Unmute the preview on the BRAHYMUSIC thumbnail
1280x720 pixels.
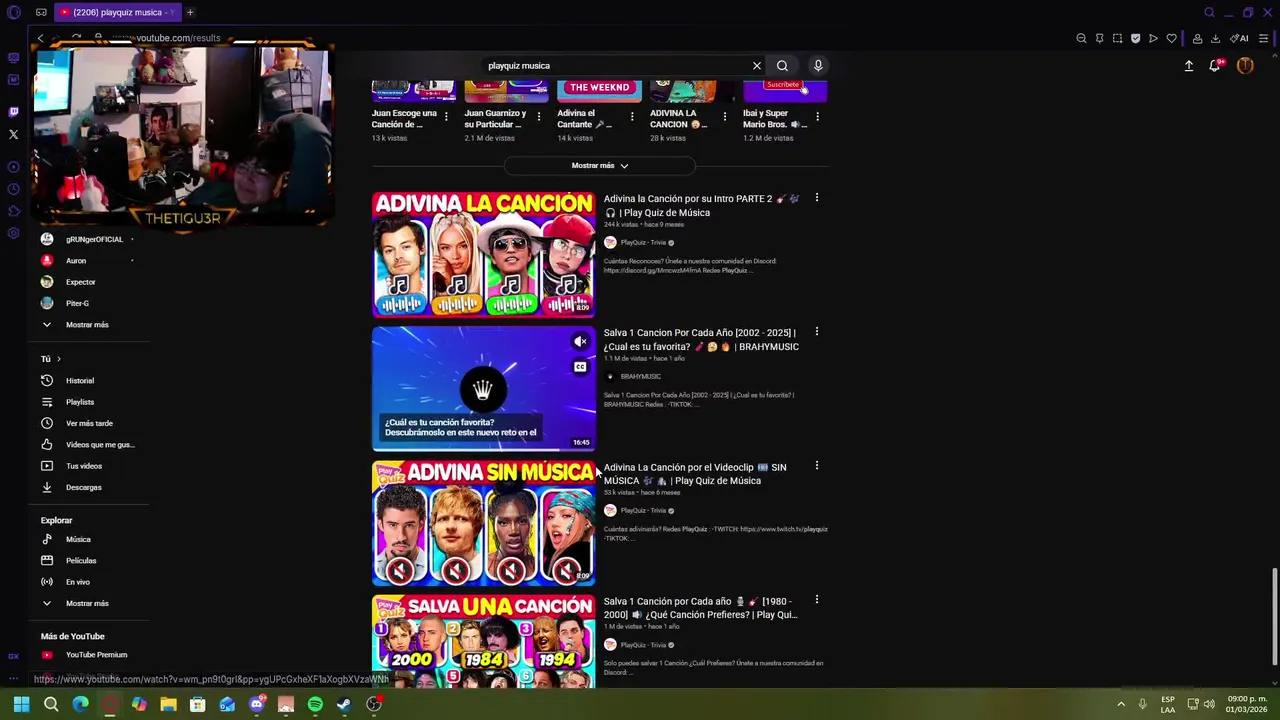click(x=580, y=342)
